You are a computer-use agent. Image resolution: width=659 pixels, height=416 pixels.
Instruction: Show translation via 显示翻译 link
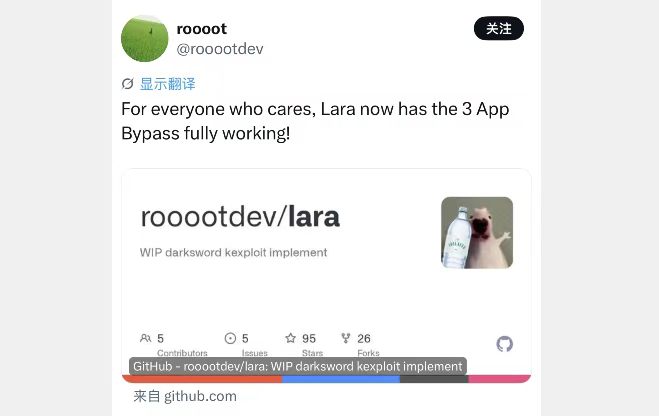[x=168, y=84]
